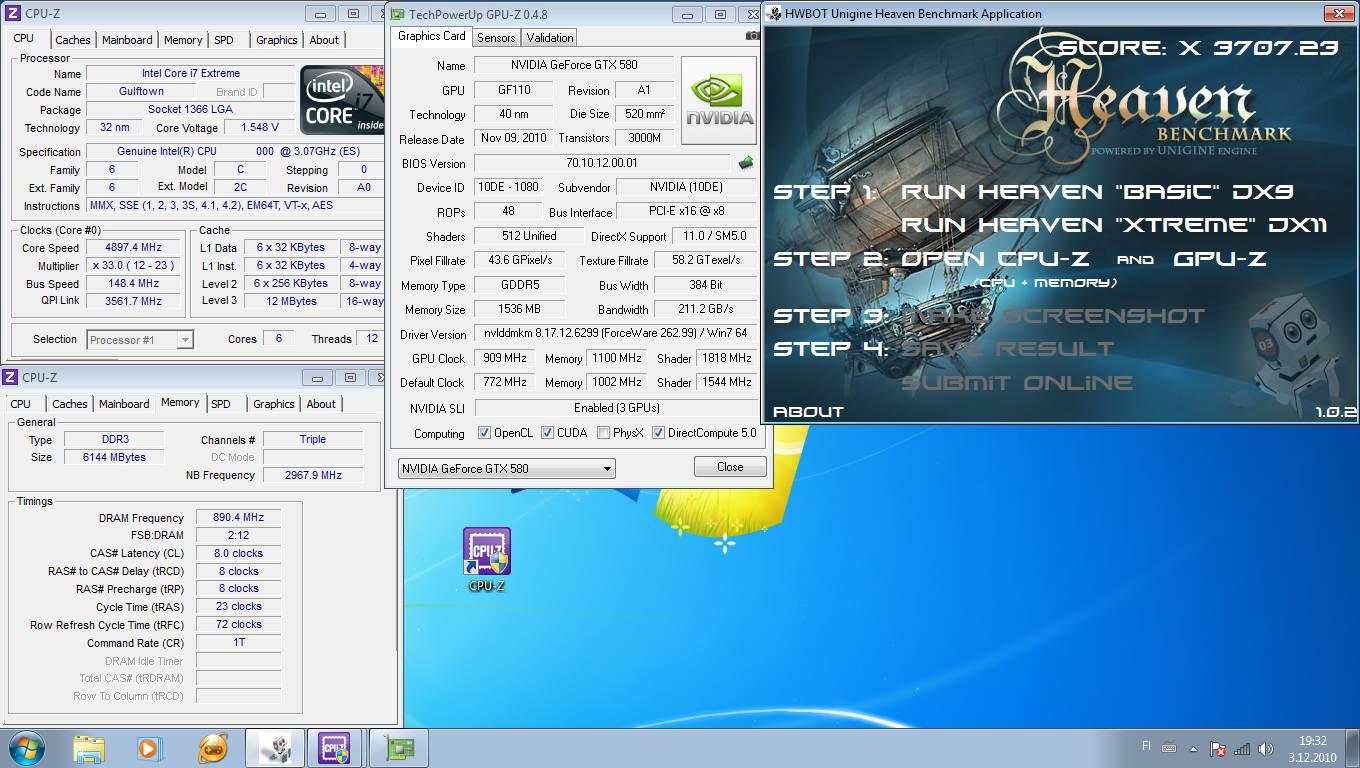Switch to GPU-Z taskbar button

coord(398,748)
